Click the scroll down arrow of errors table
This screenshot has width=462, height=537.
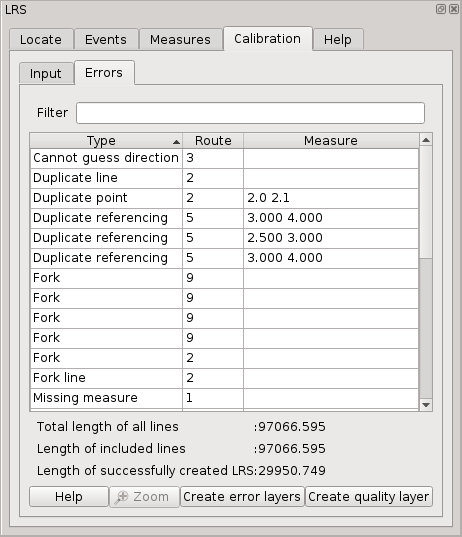(426, 405)
